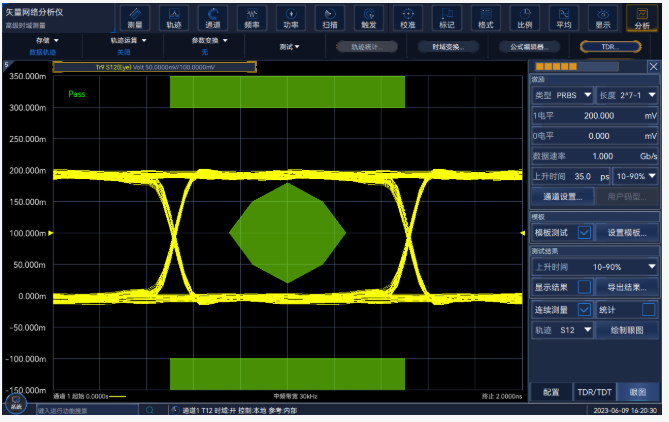Open the 测量 (Measure) toolbar menu

coord(135,18)
